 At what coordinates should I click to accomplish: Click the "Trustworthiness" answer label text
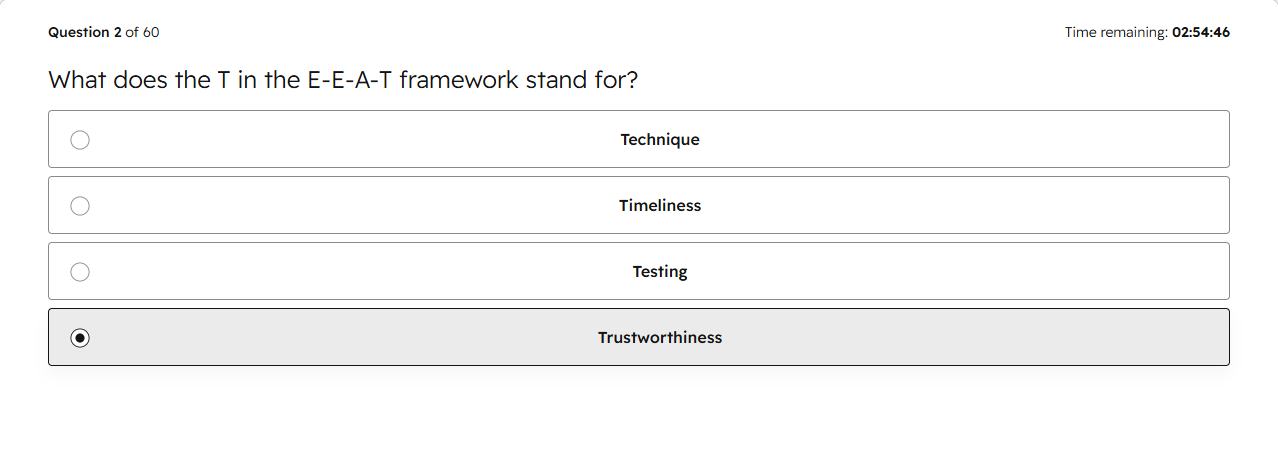click(x=660, y=338)
